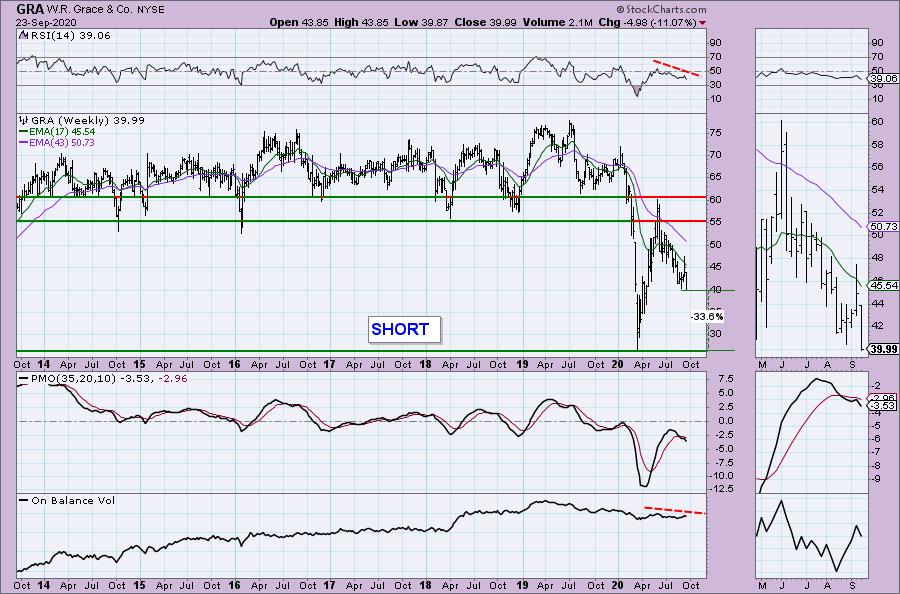900x594 pixels.
Task: Click the Volume 2.1M reading
Action: pyautogui.click(x=557, y=22)
